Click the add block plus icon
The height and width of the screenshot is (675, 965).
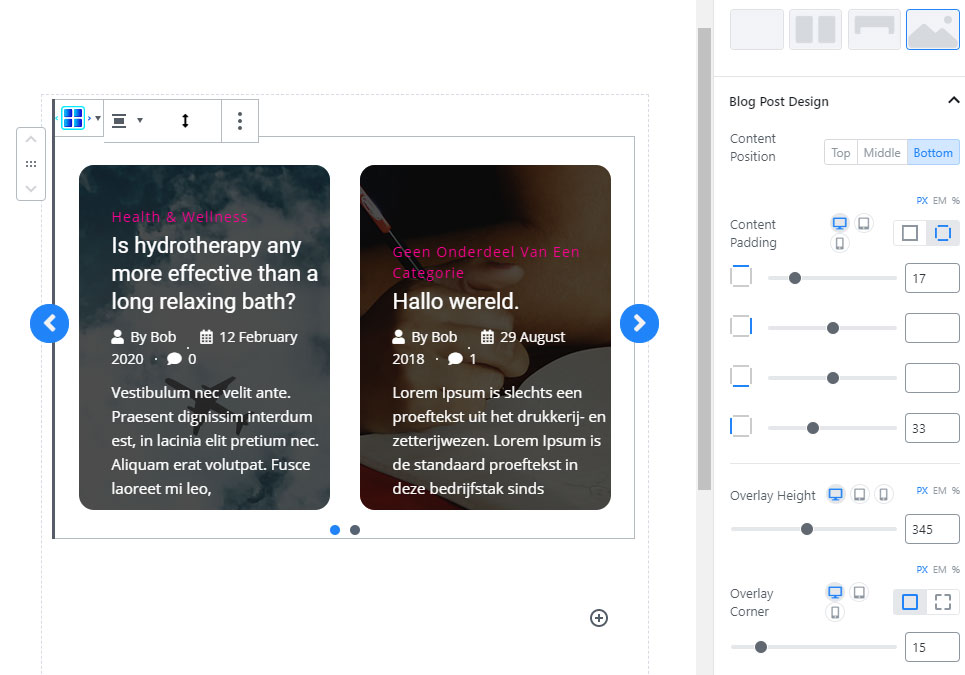599,618
